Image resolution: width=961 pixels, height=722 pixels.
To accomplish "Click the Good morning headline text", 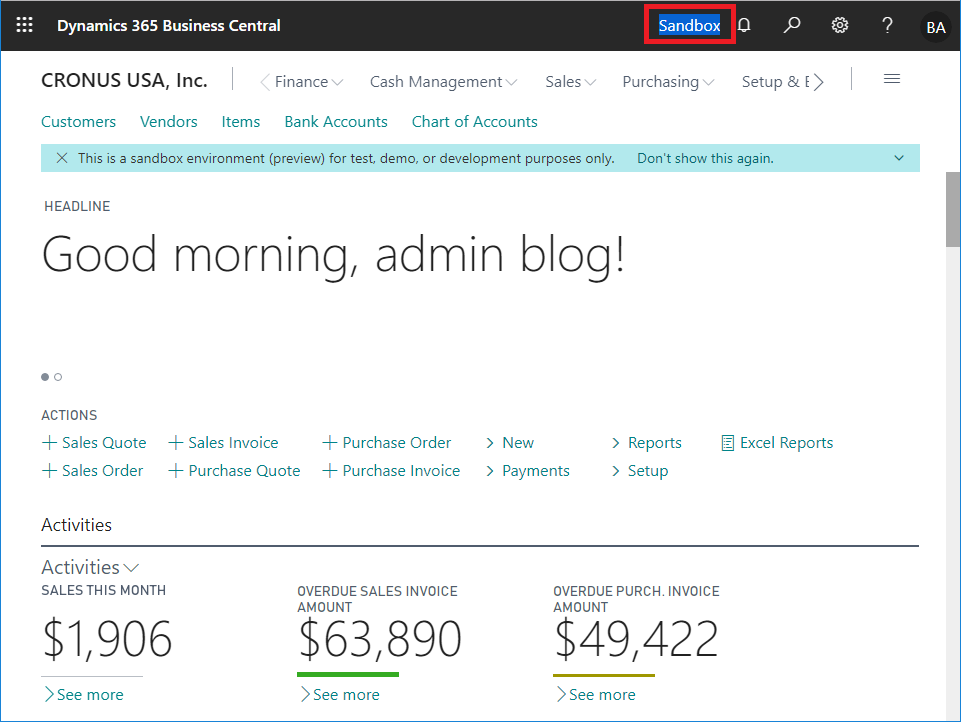I will (333, 254).
